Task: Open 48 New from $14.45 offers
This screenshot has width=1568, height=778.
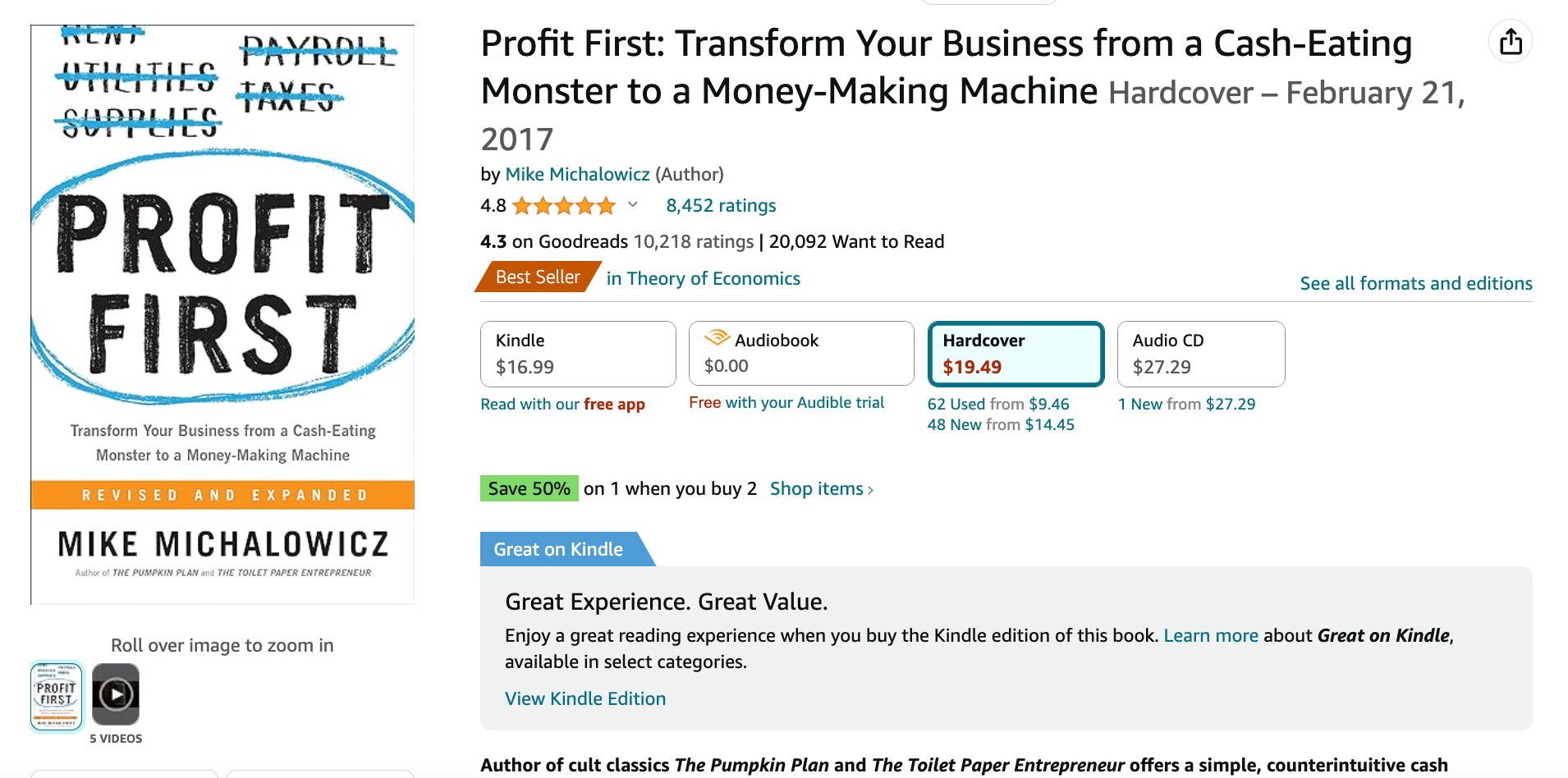Action: pos(1001,424)
